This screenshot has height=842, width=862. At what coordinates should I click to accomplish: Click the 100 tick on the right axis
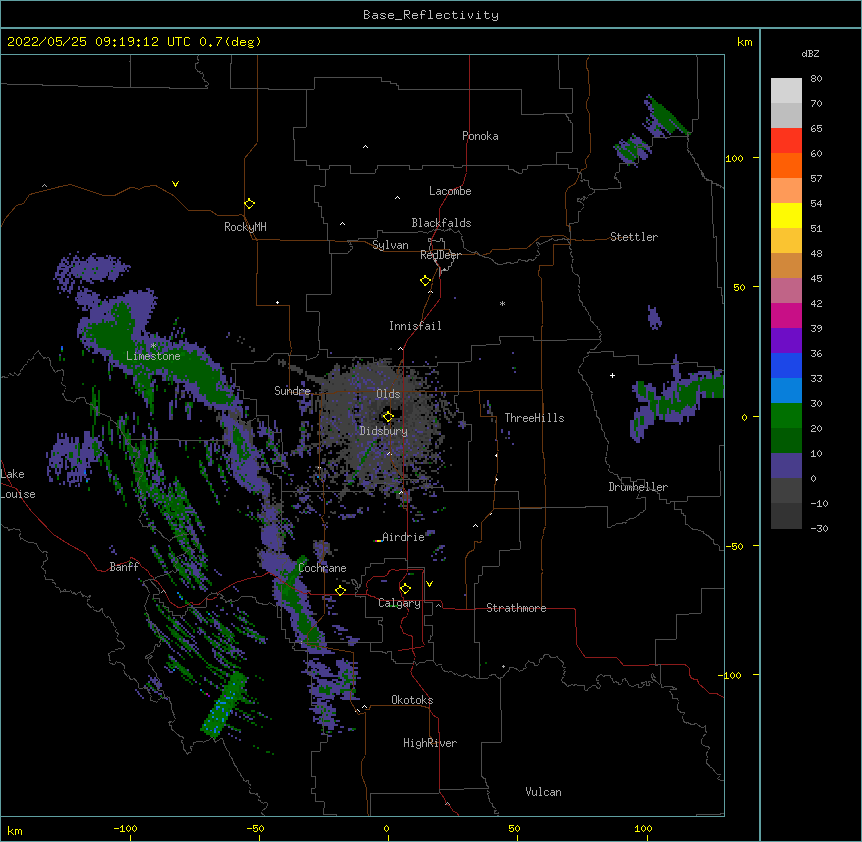734,158
